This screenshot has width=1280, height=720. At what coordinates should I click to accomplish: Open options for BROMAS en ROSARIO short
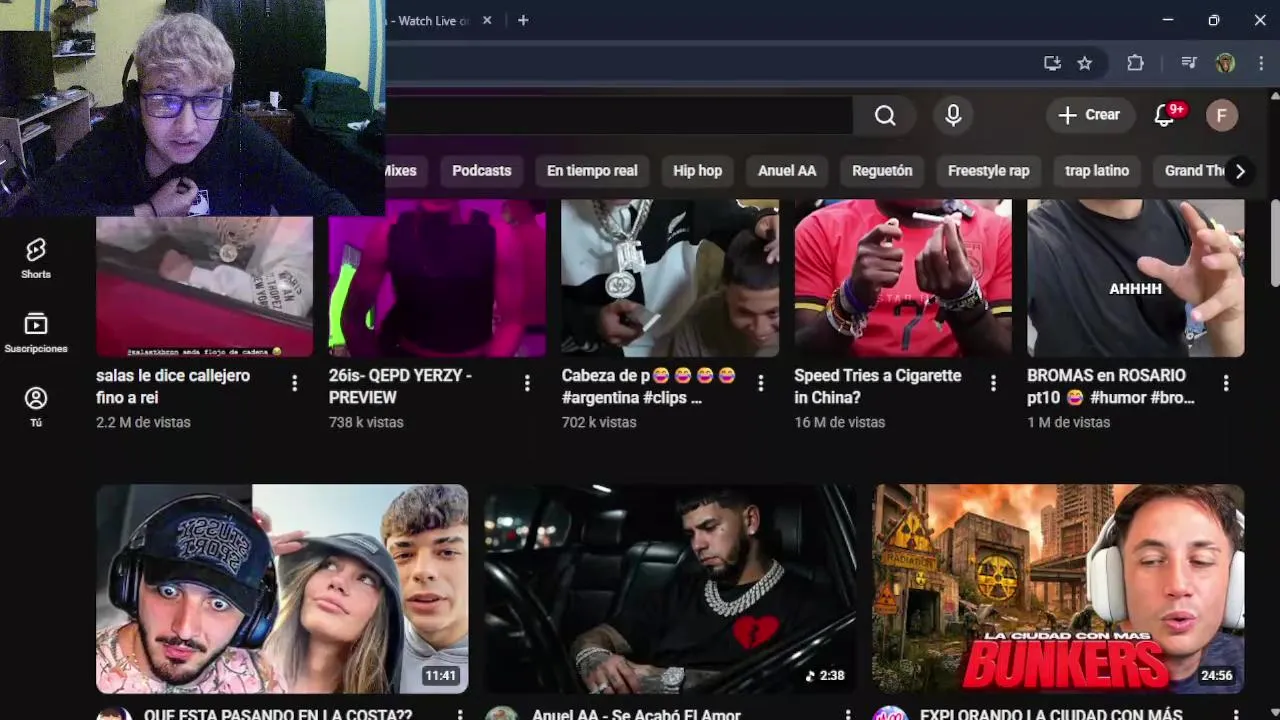[1226, 383]
